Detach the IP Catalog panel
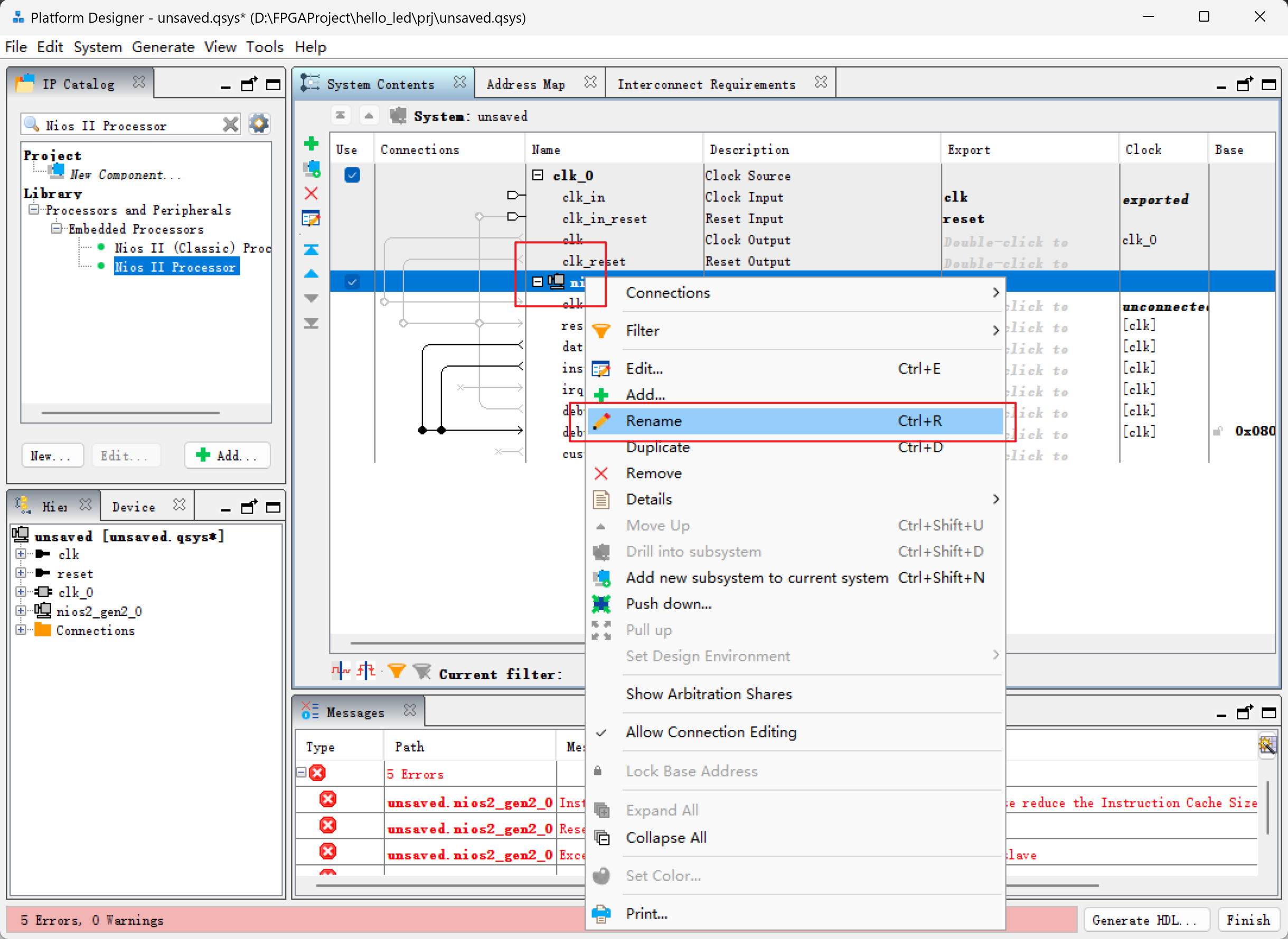 click(249, 84)
